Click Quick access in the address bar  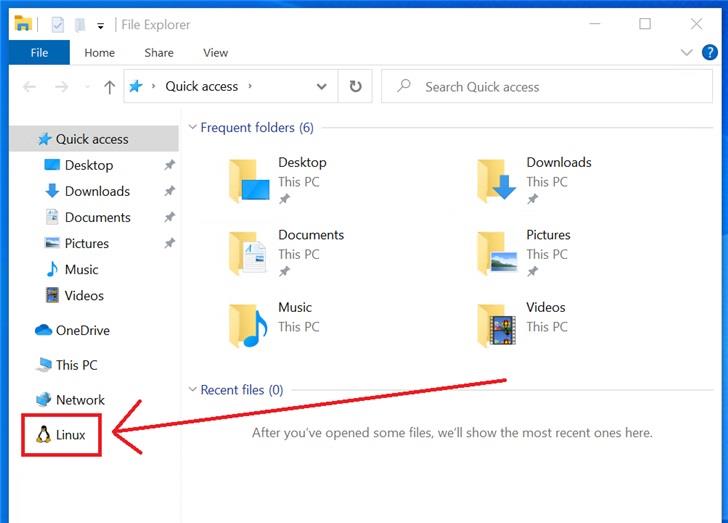click(x=202, y=86)
